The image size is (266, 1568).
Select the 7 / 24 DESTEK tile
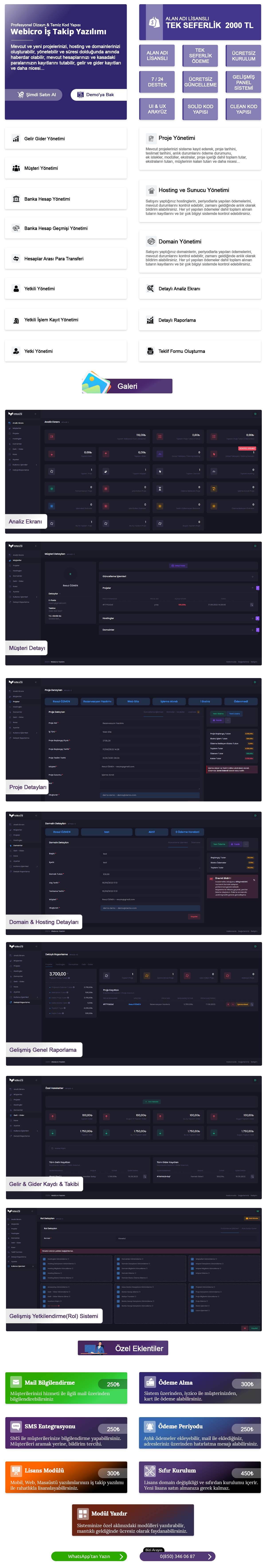157,82
